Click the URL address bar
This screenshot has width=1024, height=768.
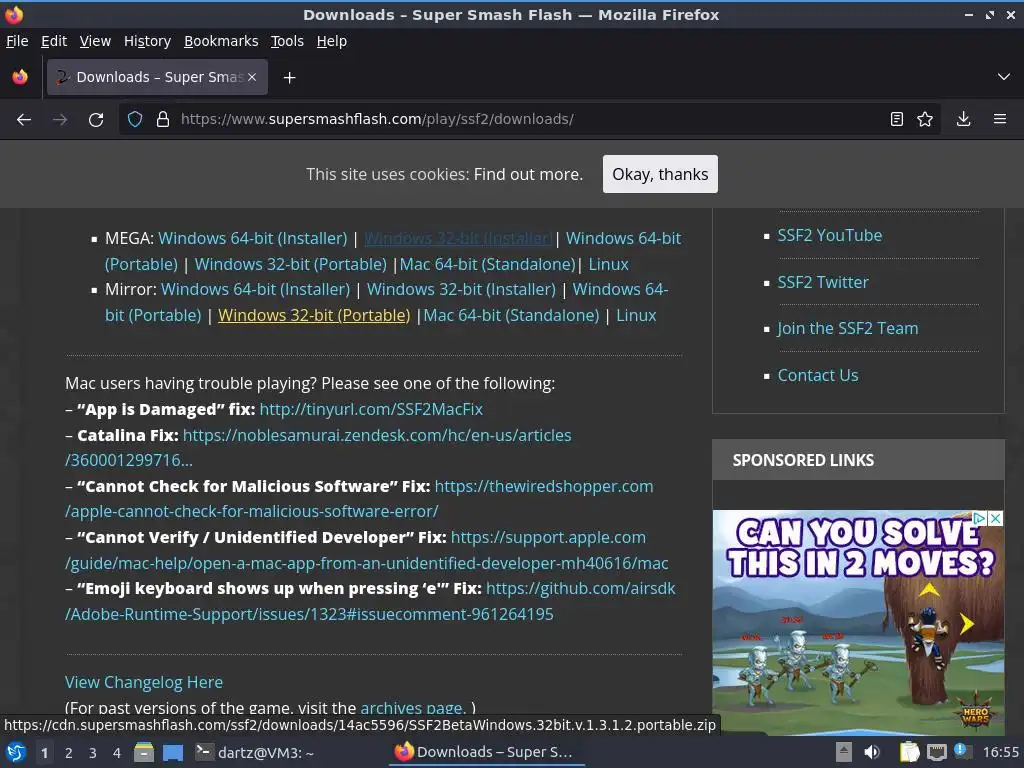(x=528, y=119)
